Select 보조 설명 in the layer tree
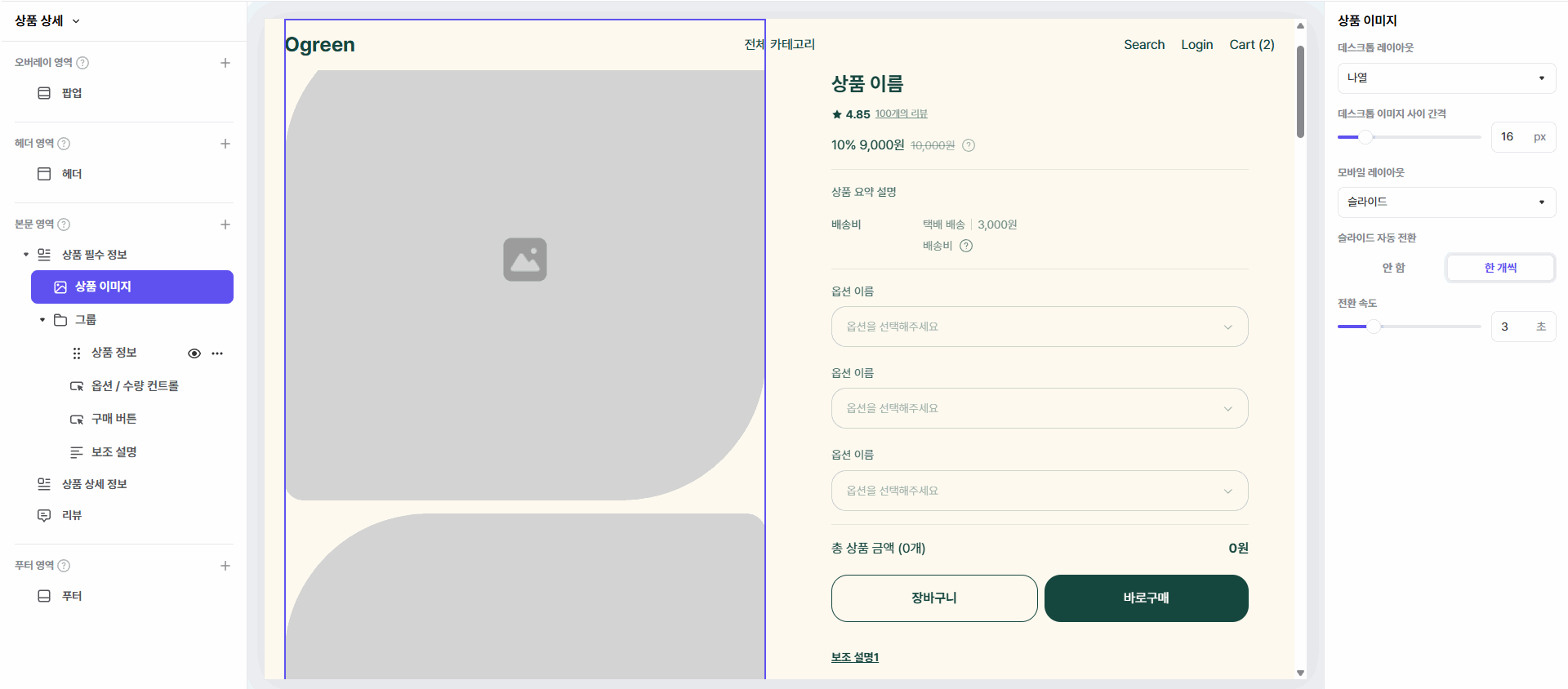 [x=114, y=452]
